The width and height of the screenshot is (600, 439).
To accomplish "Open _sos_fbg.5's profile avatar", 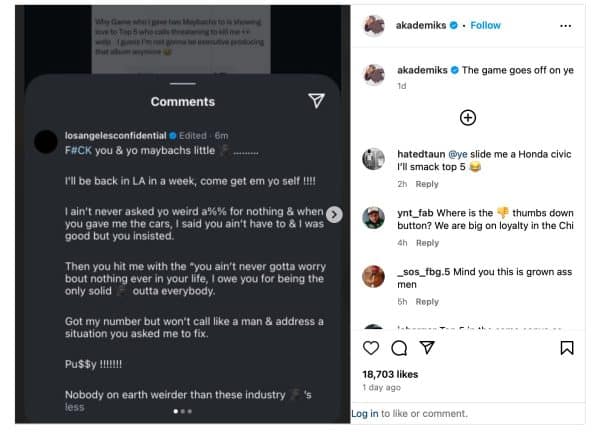I will tap(373, 276).
